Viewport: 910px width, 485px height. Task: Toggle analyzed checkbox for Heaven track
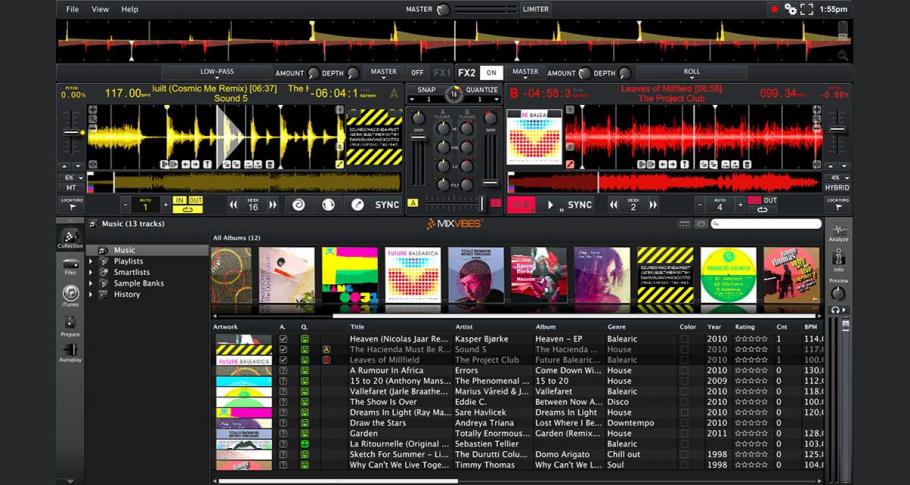click(x=283, y=339)
